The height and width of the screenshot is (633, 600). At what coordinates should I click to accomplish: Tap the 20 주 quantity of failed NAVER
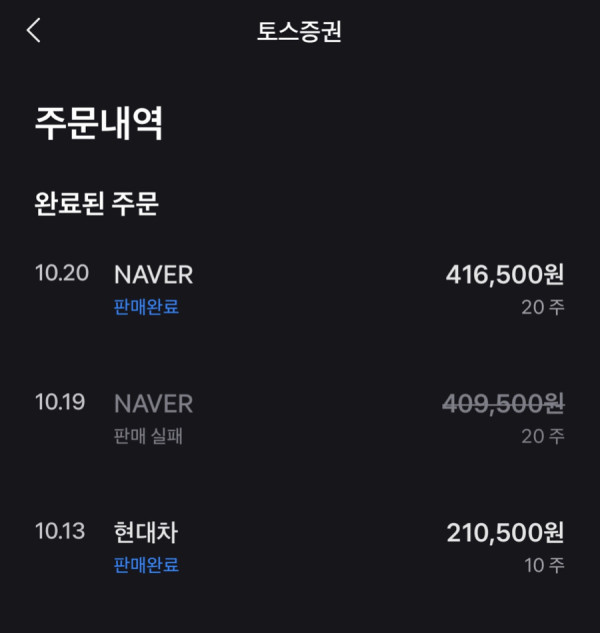(x=543, y=436)
